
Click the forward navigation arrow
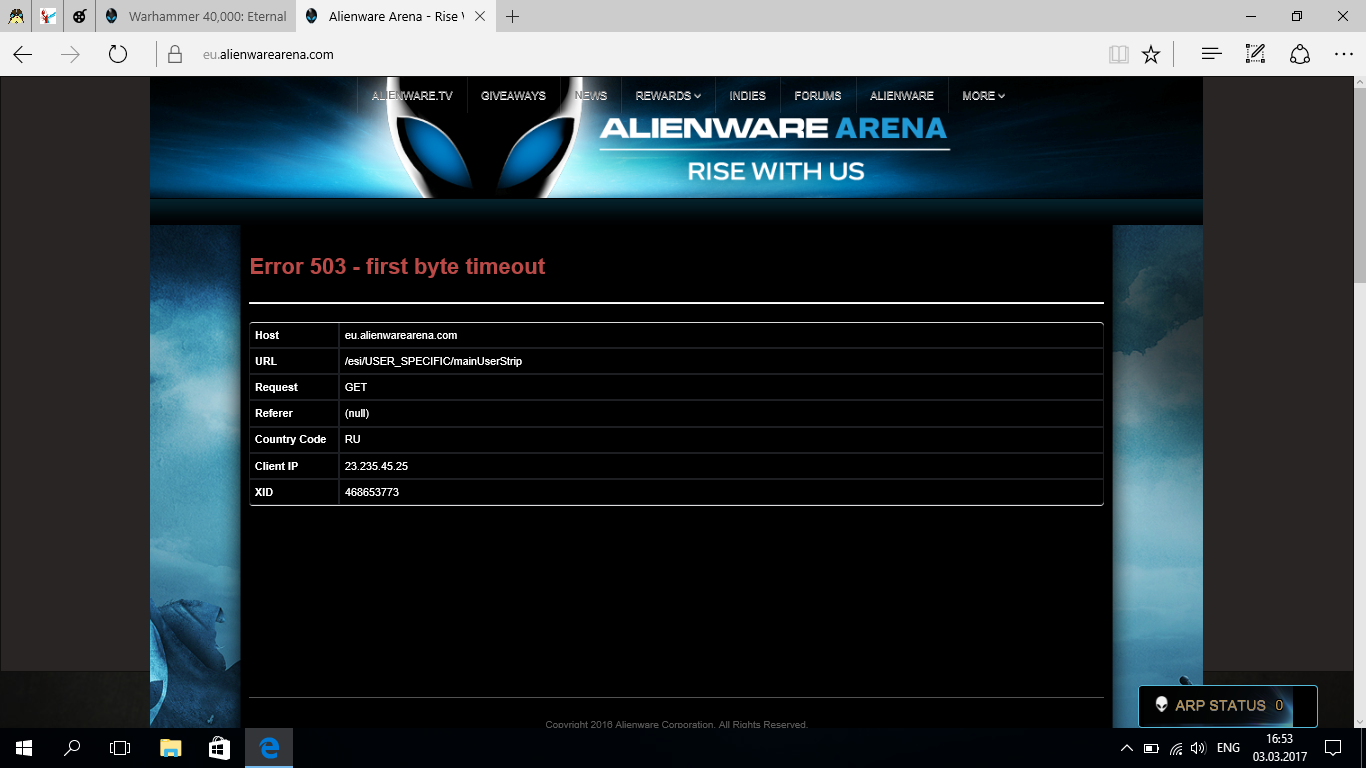pos(70,55)
